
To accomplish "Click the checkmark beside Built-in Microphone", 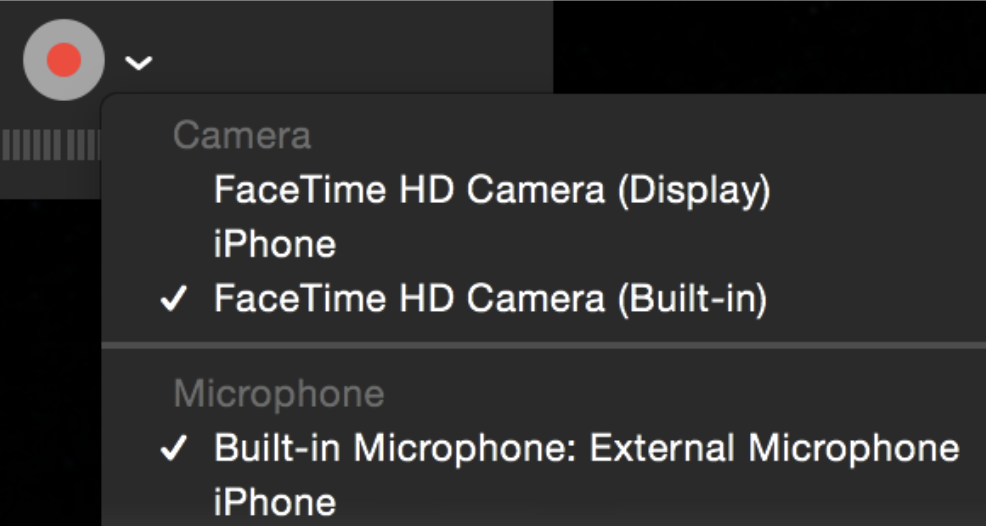I will click(x=173, y=448).
